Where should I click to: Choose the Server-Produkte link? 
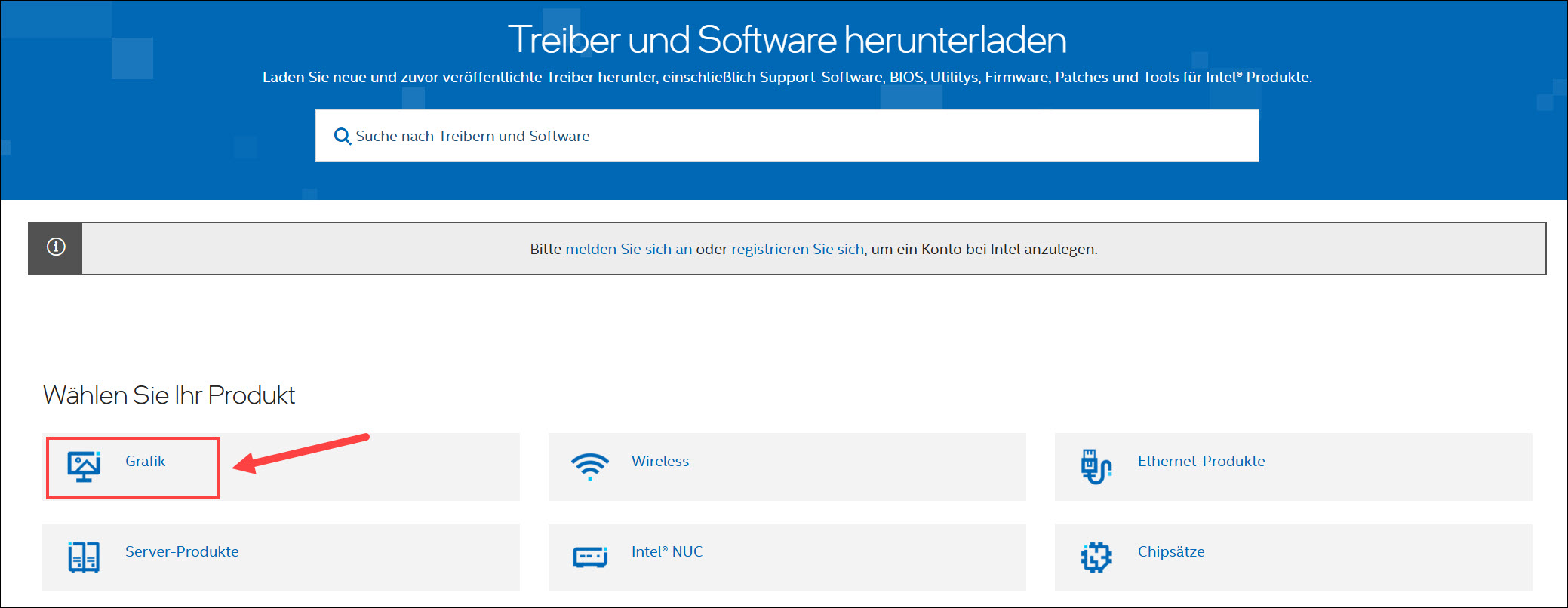pyautogui.click(x=182, y=551)
